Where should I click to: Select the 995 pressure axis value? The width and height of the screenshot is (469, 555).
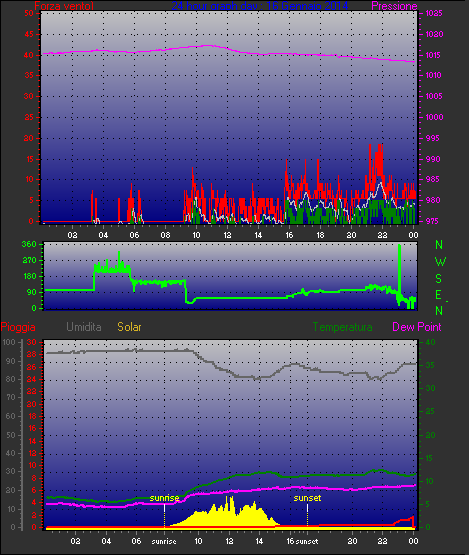(x=433, y=138)
